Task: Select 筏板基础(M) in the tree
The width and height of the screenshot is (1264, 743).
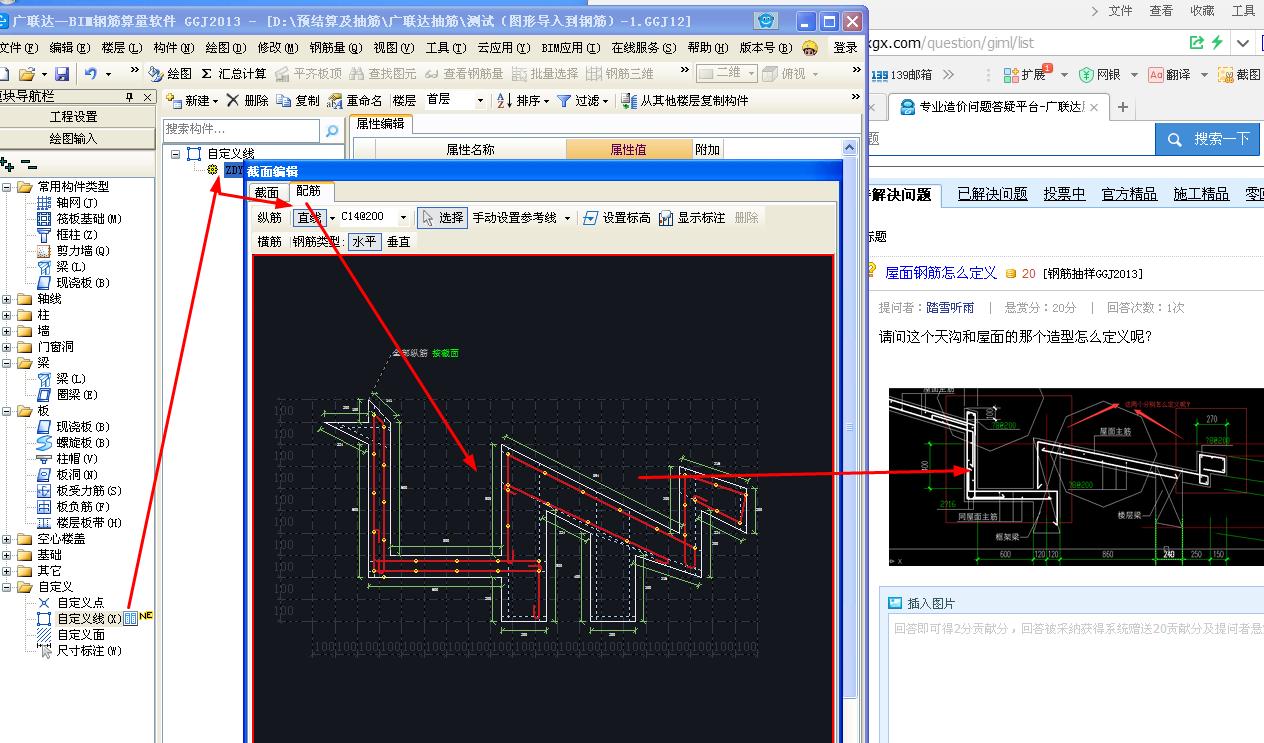Action: (89, 219)
